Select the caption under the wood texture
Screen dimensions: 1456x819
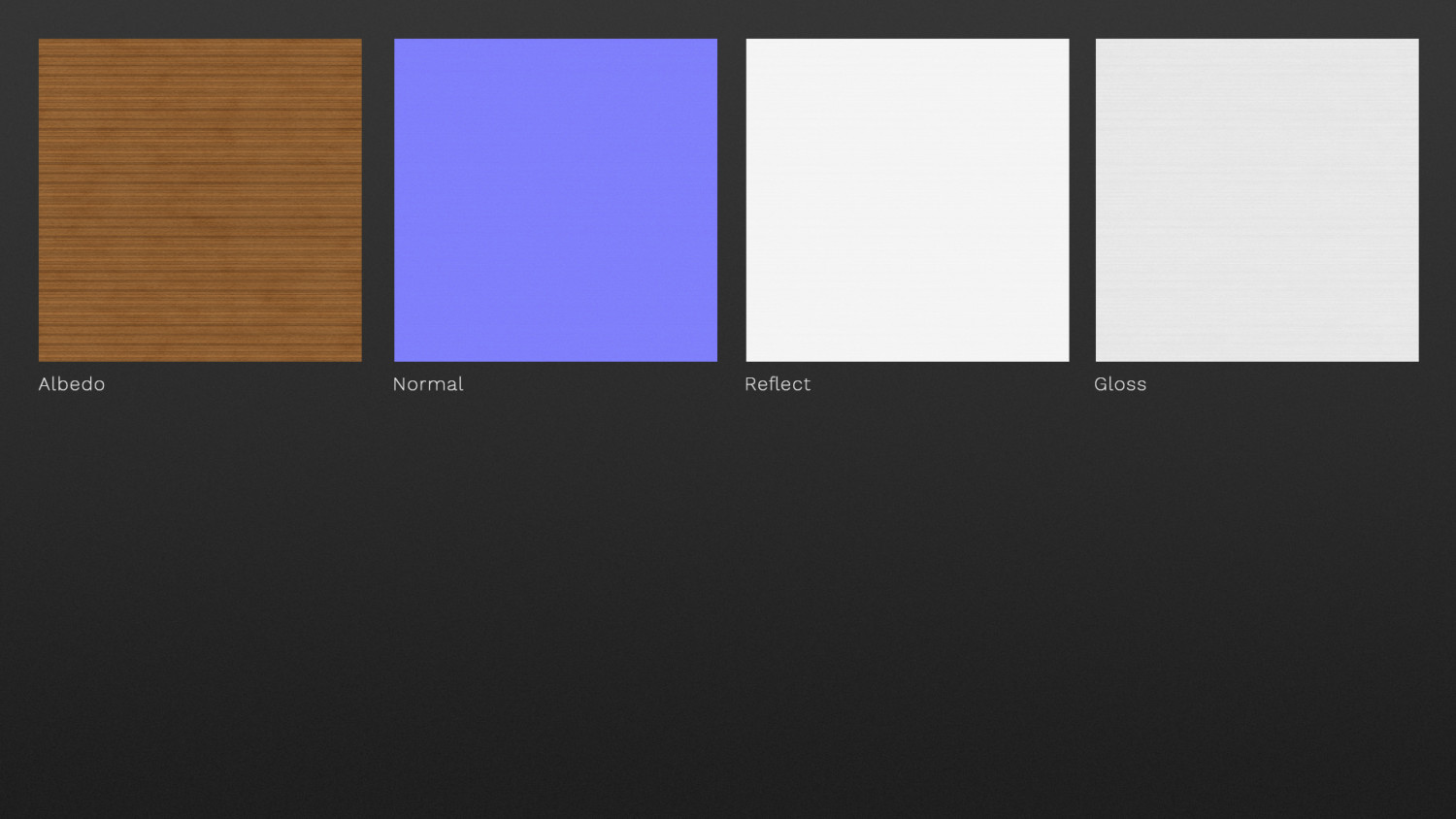(x=72, y=384)
